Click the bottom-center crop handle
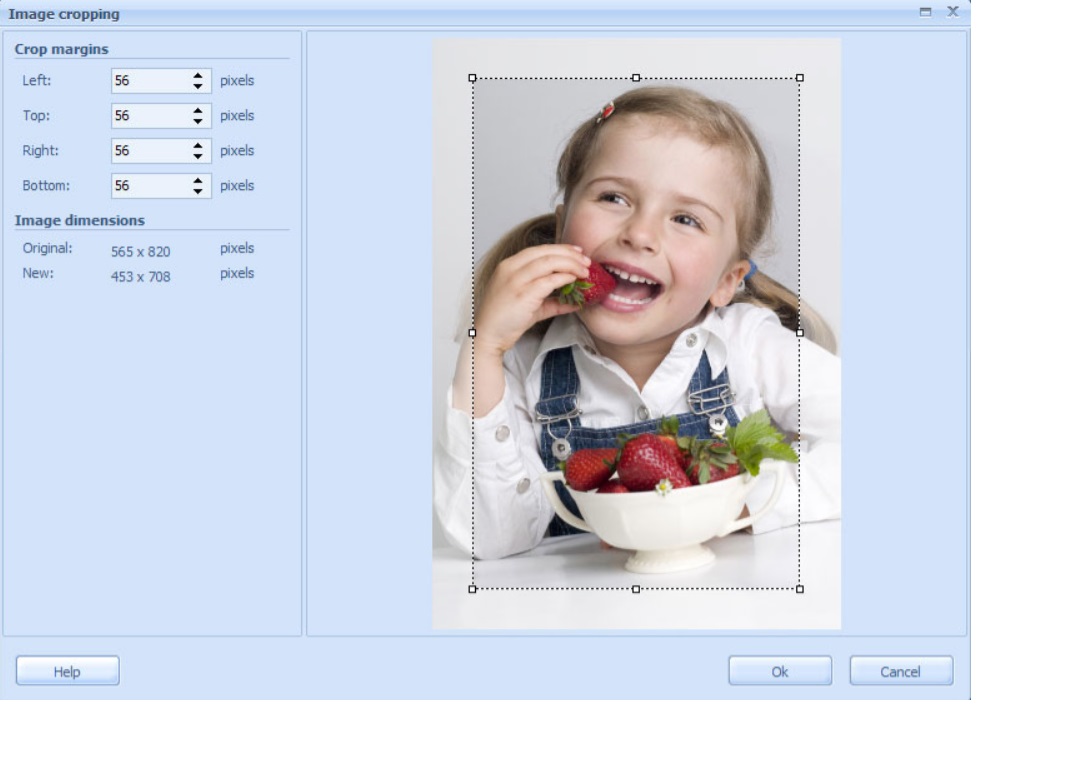 point(636,589)
